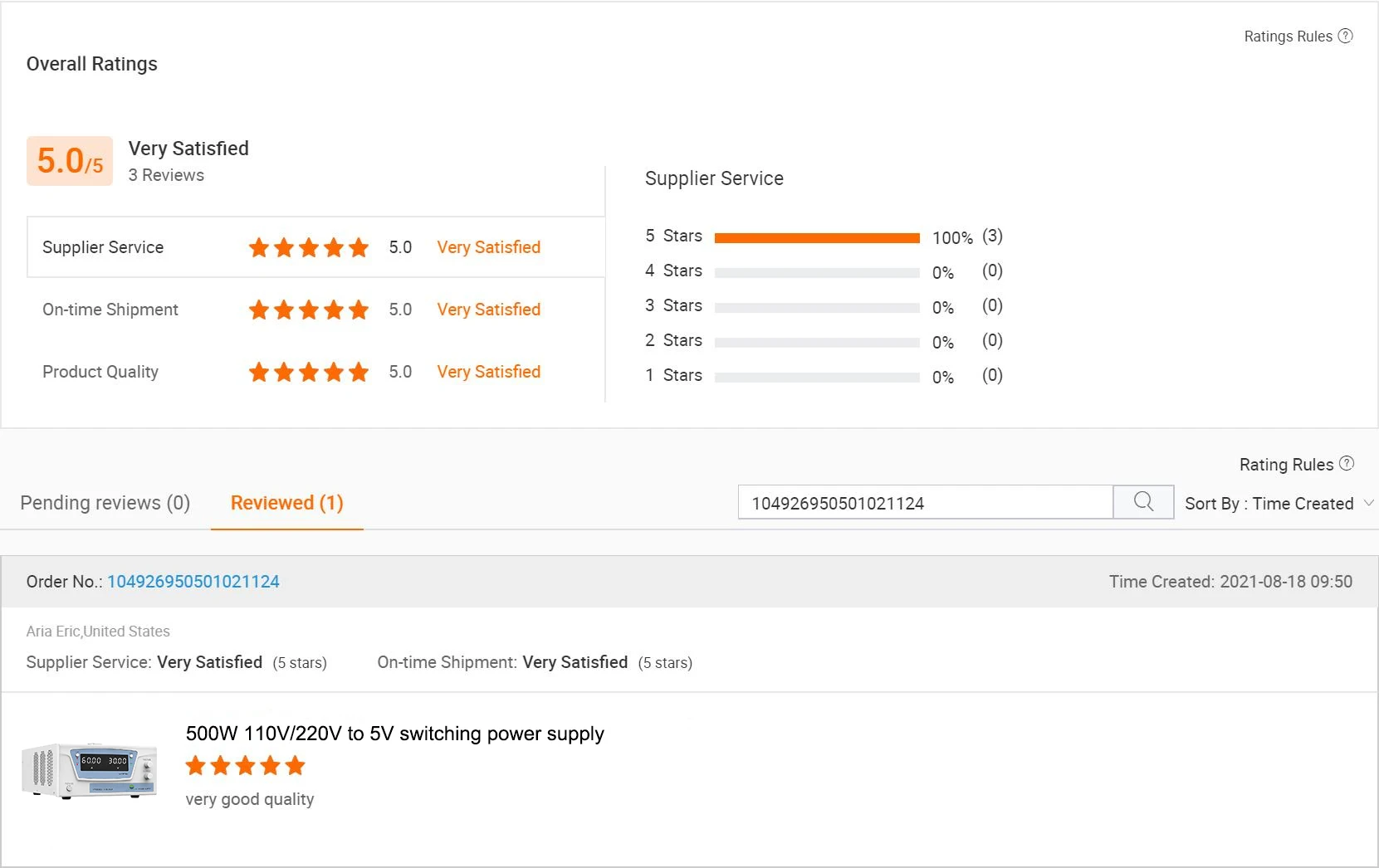
Task: Click the search magnifier icon button
Action: point(1143,502)
